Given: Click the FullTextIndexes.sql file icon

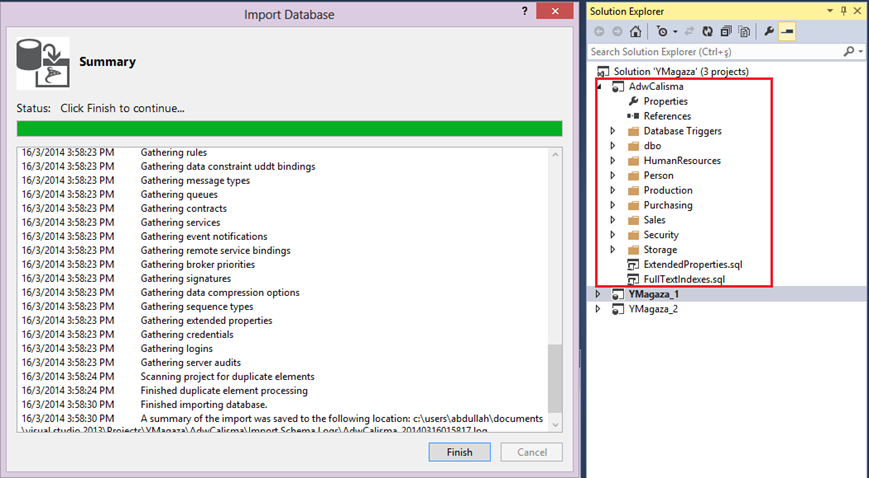Looking at the screenshot, I should click(633, 279).
